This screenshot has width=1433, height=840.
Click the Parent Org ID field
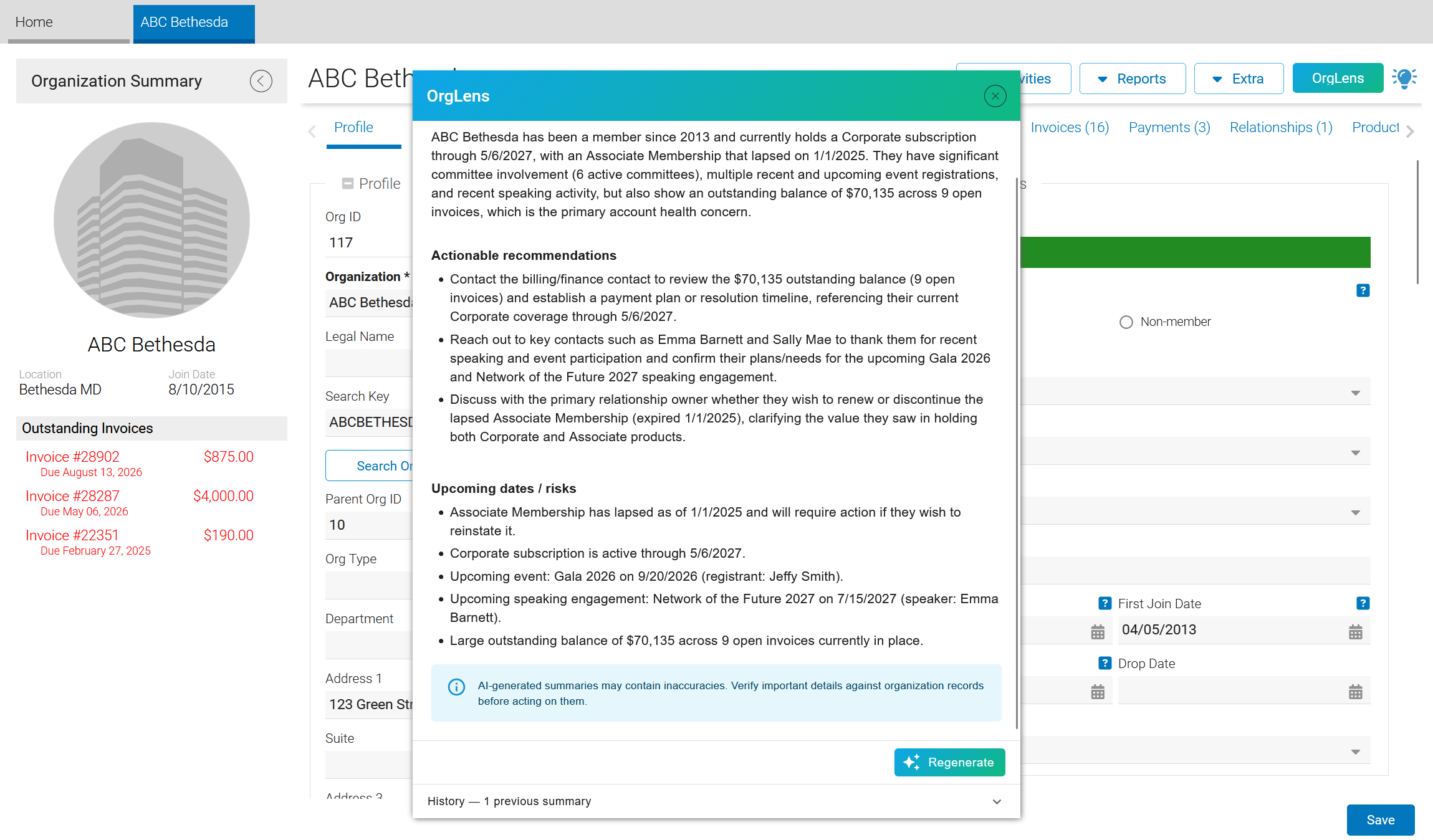[368, 525]
